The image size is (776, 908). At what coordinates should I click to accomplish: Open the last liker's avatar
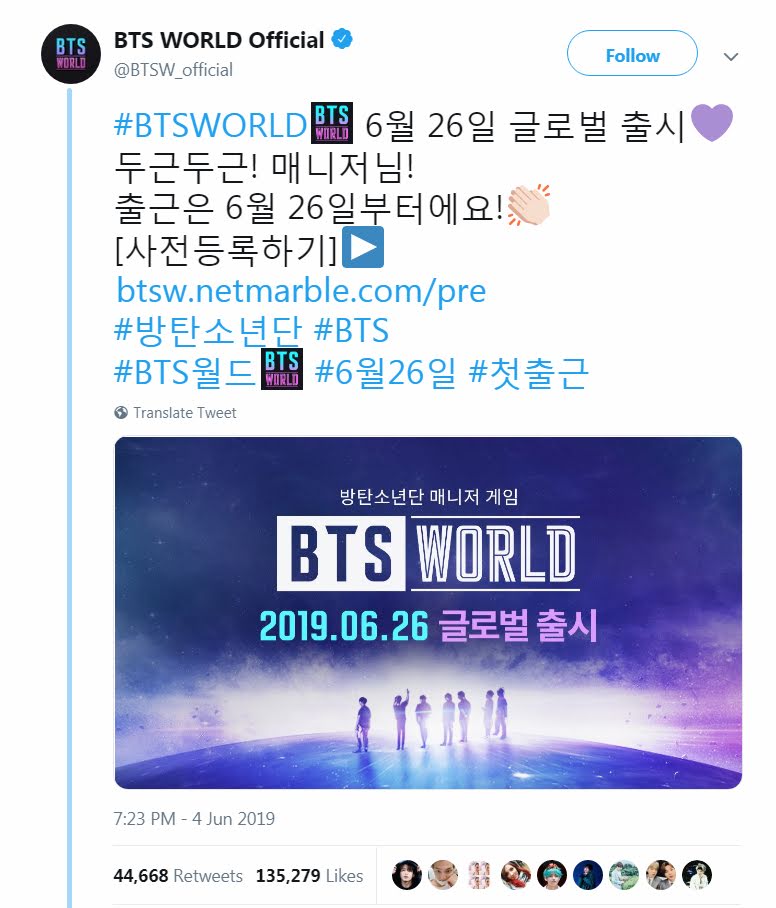tap(697, 874)
